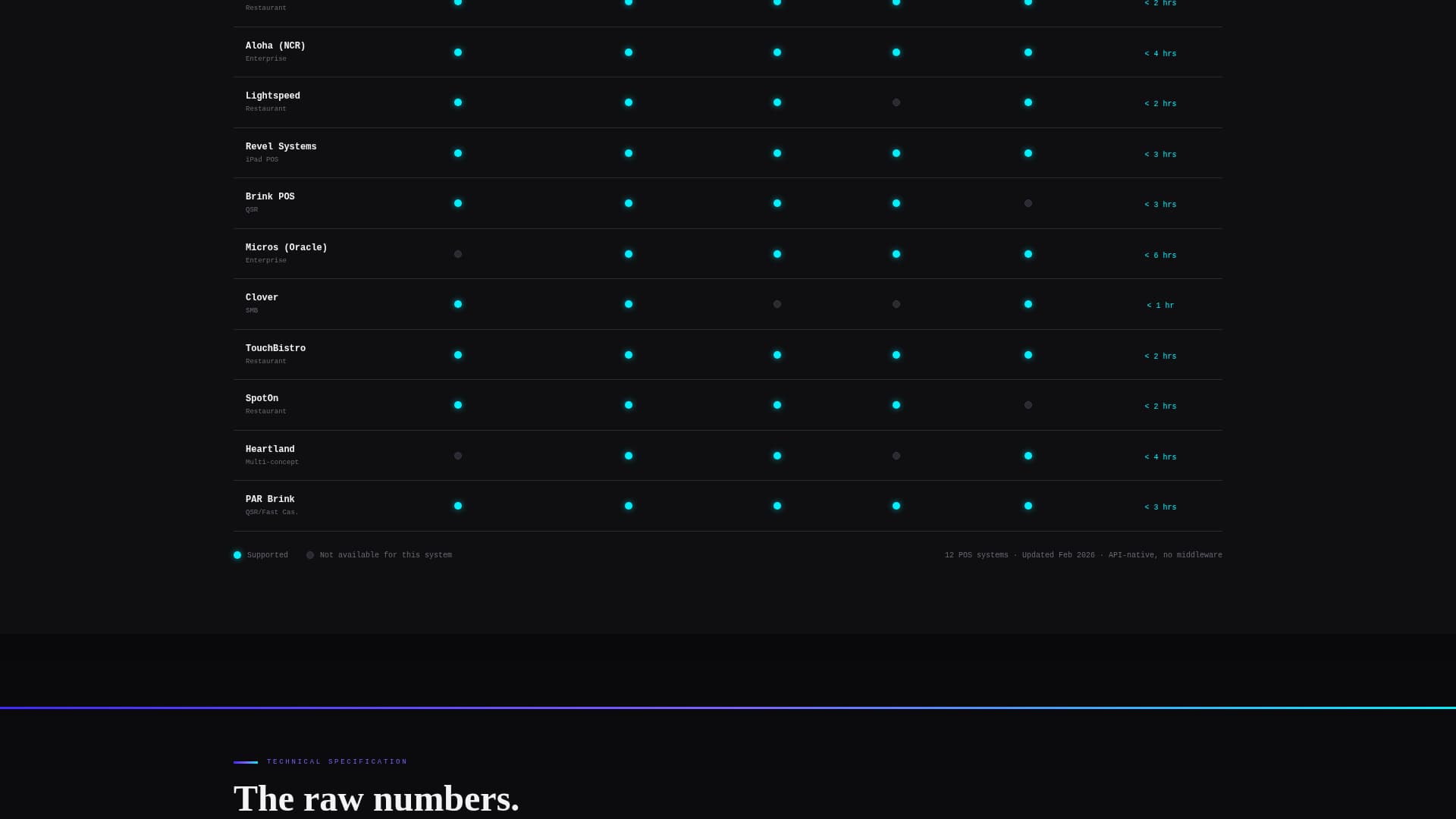Select the Clover system name
The image size is (1456, 819).
[262, 298]
